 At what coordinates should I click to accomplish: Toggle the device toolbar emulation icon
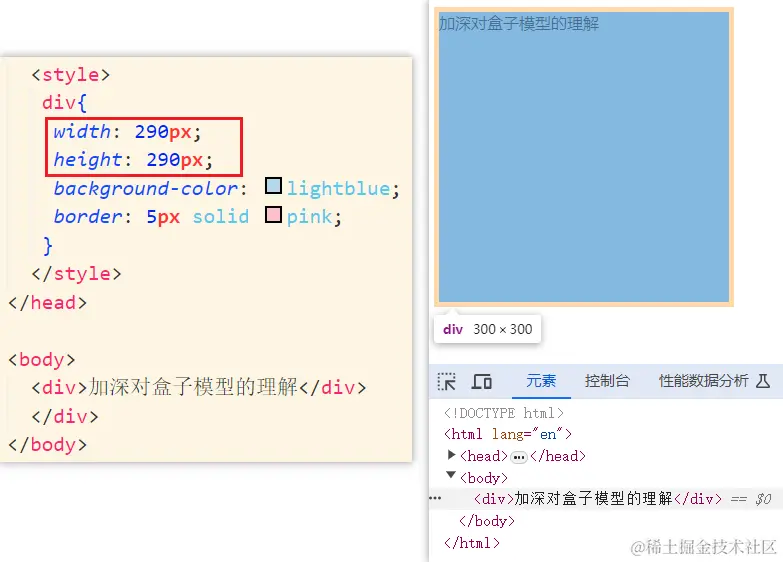tap(482, 382)
